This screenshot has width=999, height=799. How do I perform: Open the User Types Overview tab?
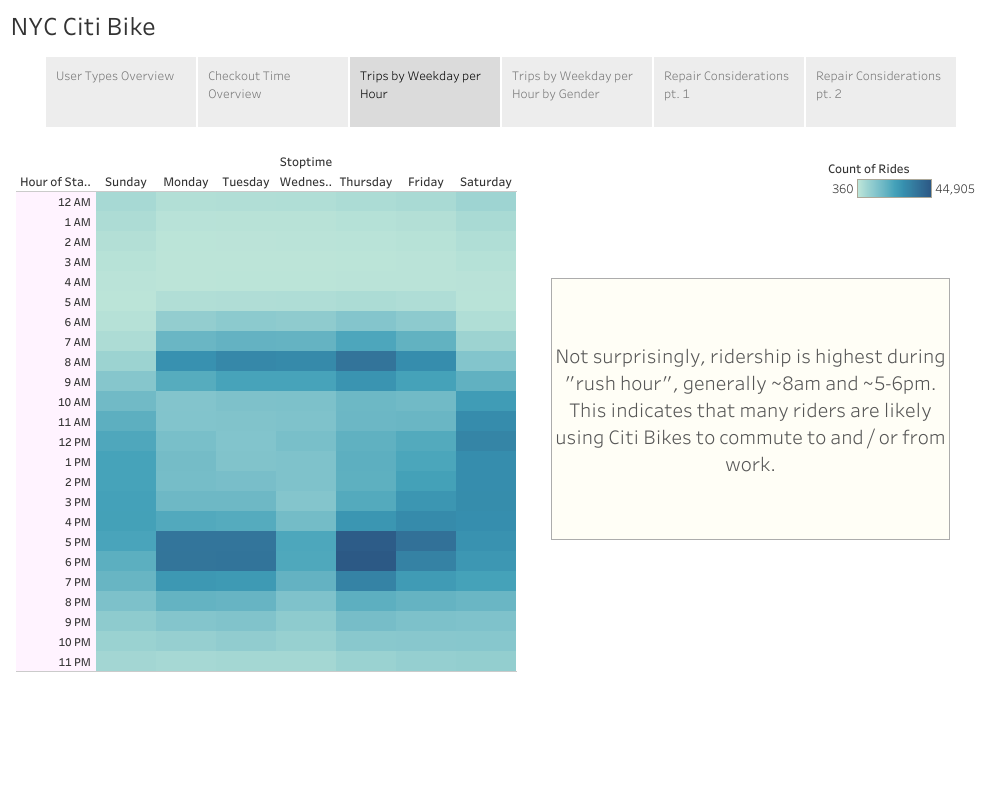[121, 92]
